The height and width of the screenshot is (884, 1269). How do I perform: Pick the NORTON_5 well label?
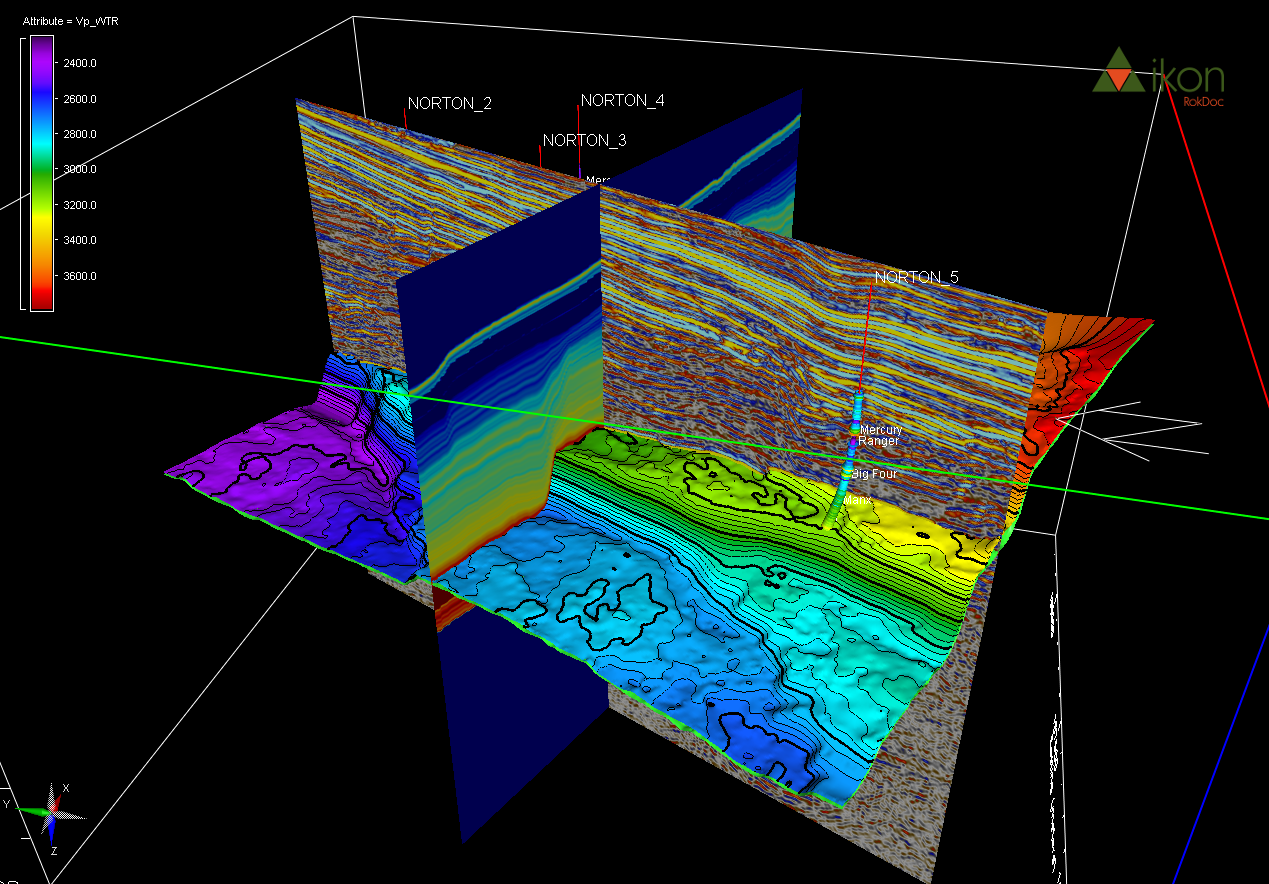point(915,278)
